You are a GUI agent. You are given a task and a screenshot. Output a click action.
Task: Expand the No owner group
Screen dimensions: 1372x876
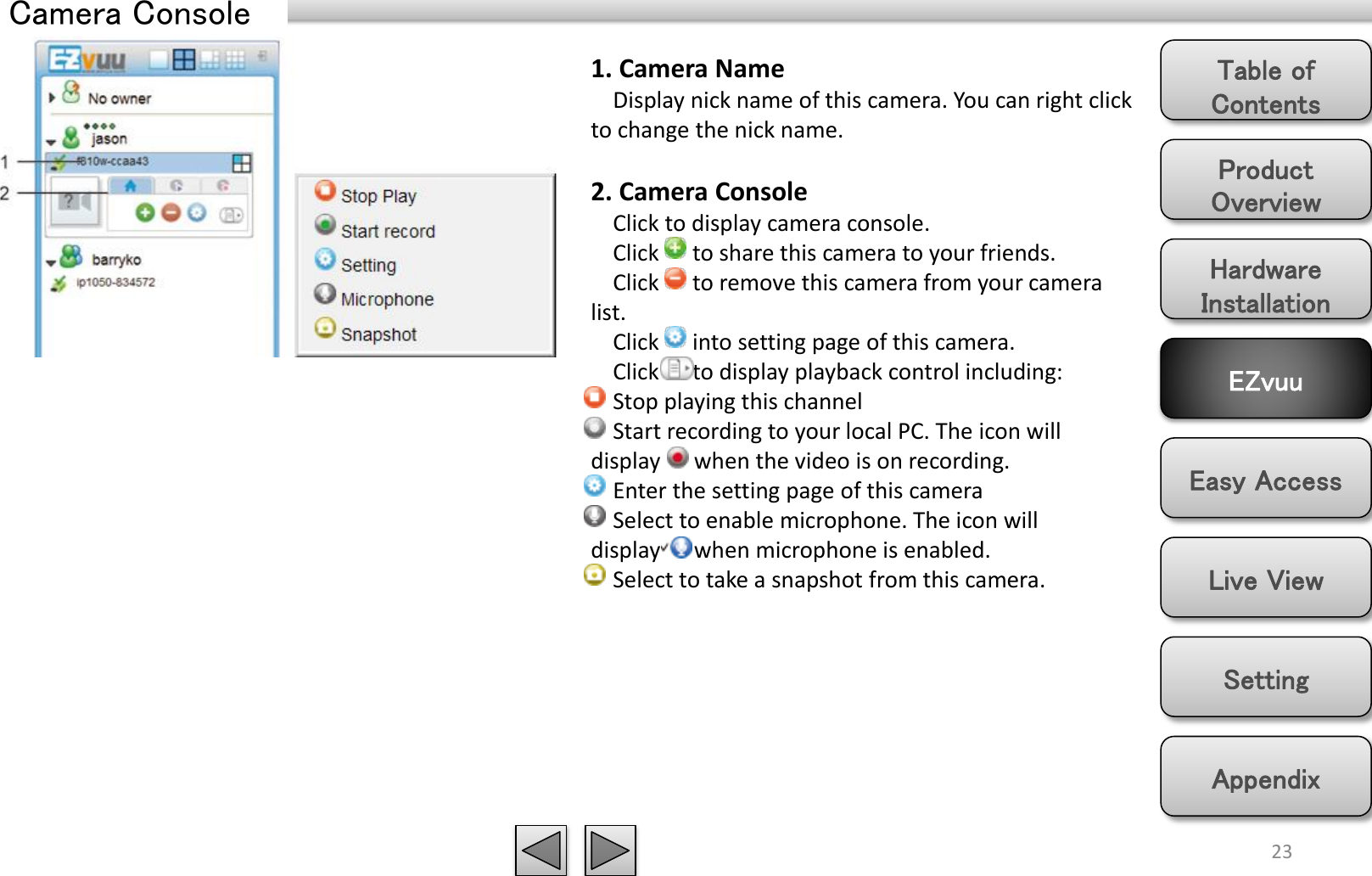tap(52, 98)
